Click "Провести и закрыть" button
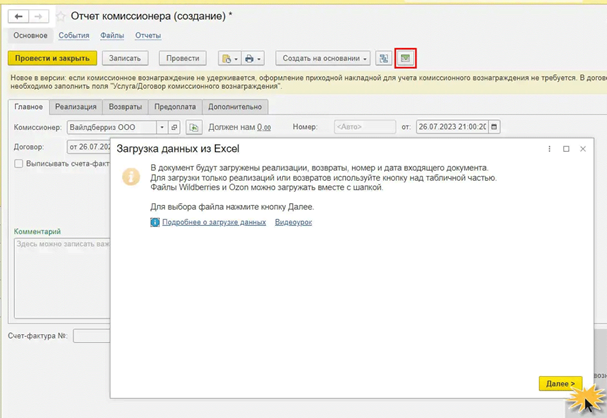 52,59
